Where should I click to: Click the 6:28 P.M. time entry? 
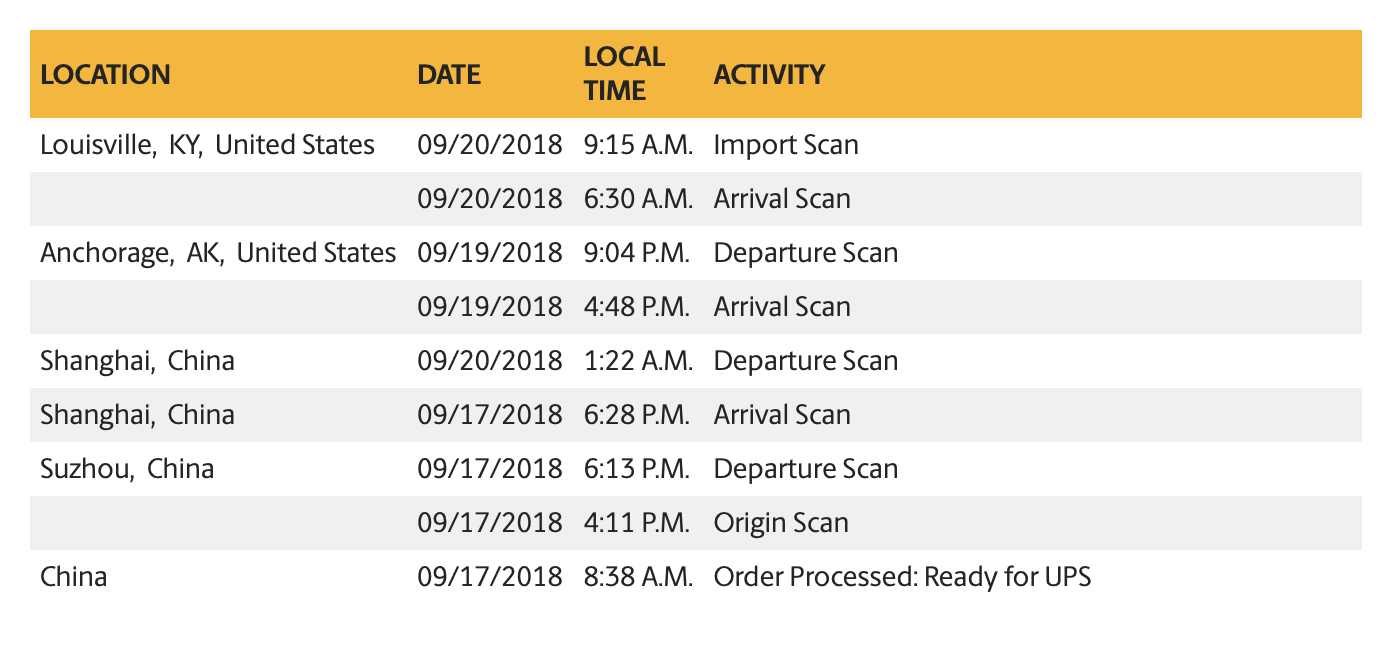pyautogui.click(x=637, y=415)
